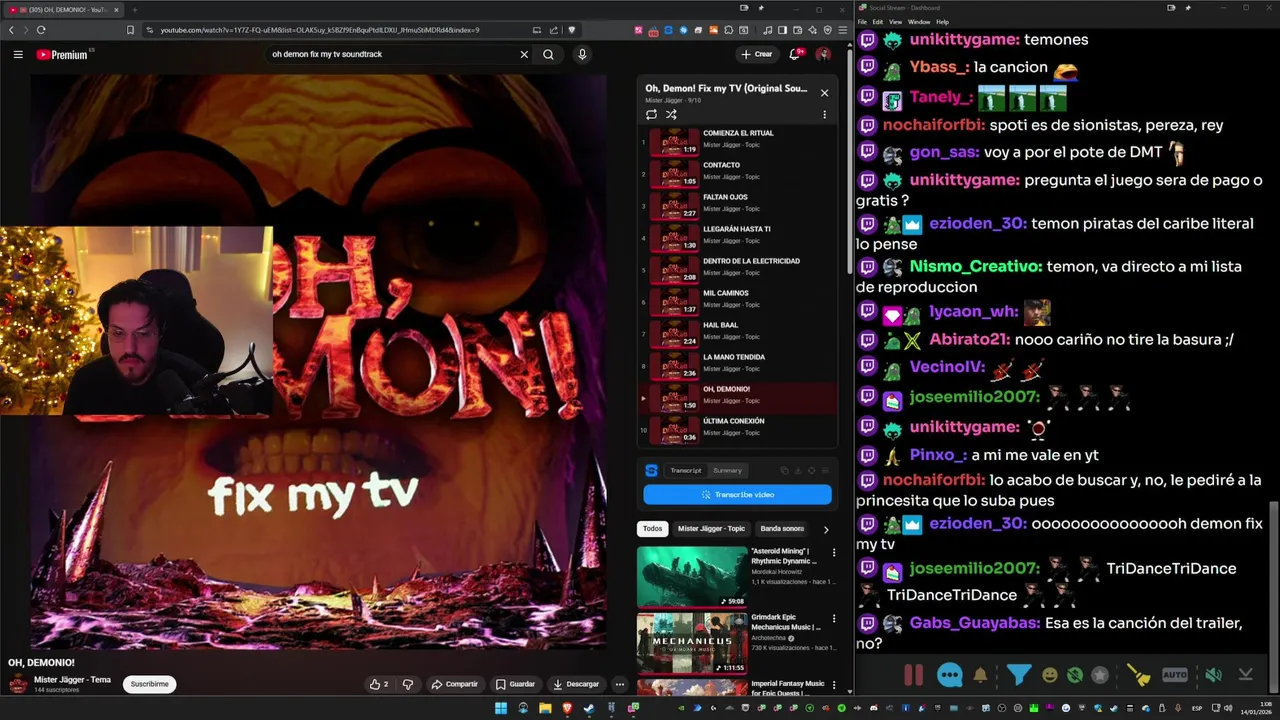Open YouTube notifications bell

[x=795, y=54]
